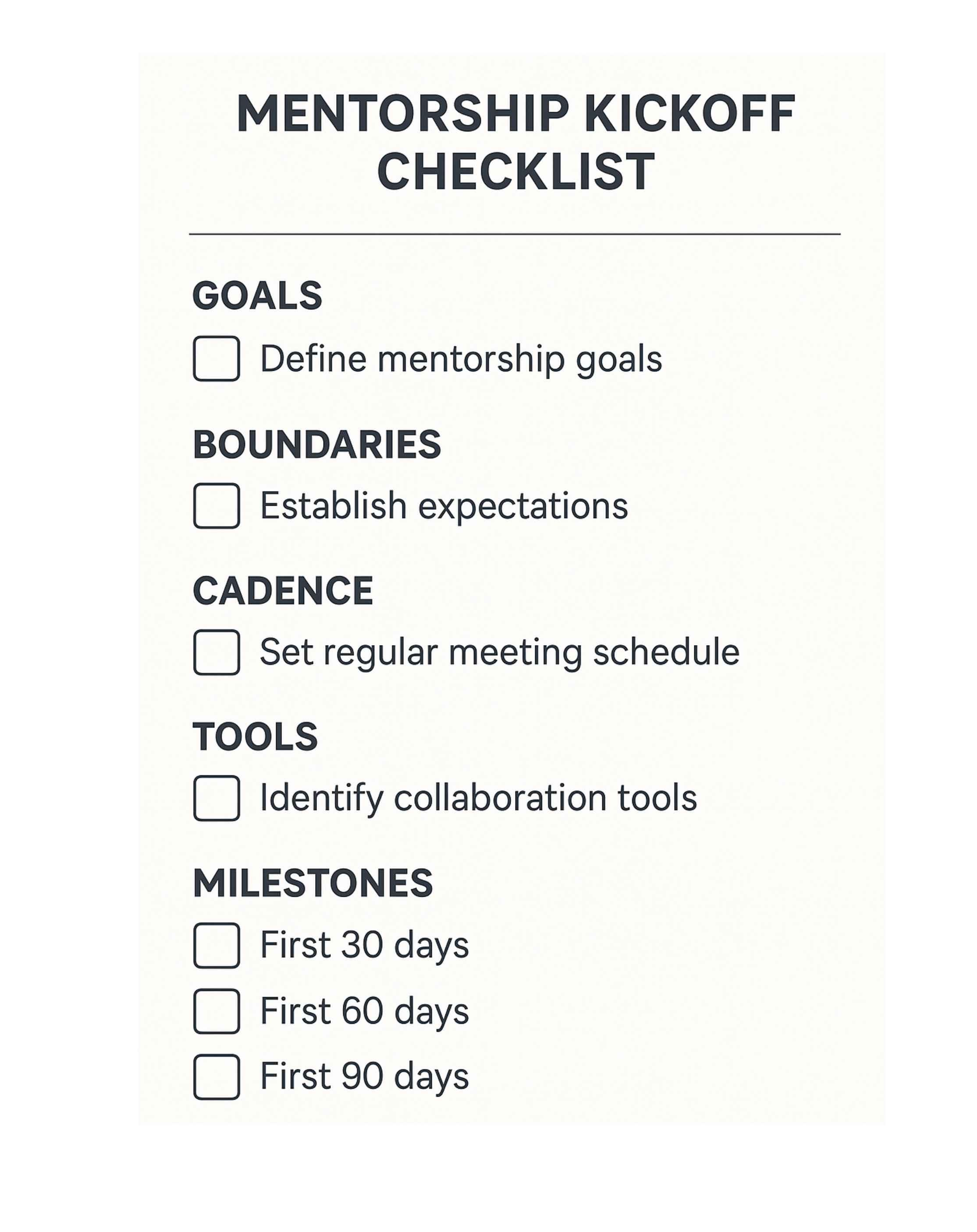Viewport: 977px width, 1232px height.
Task: Select the BOUNDARIES section heading
Action: point(316,444)
